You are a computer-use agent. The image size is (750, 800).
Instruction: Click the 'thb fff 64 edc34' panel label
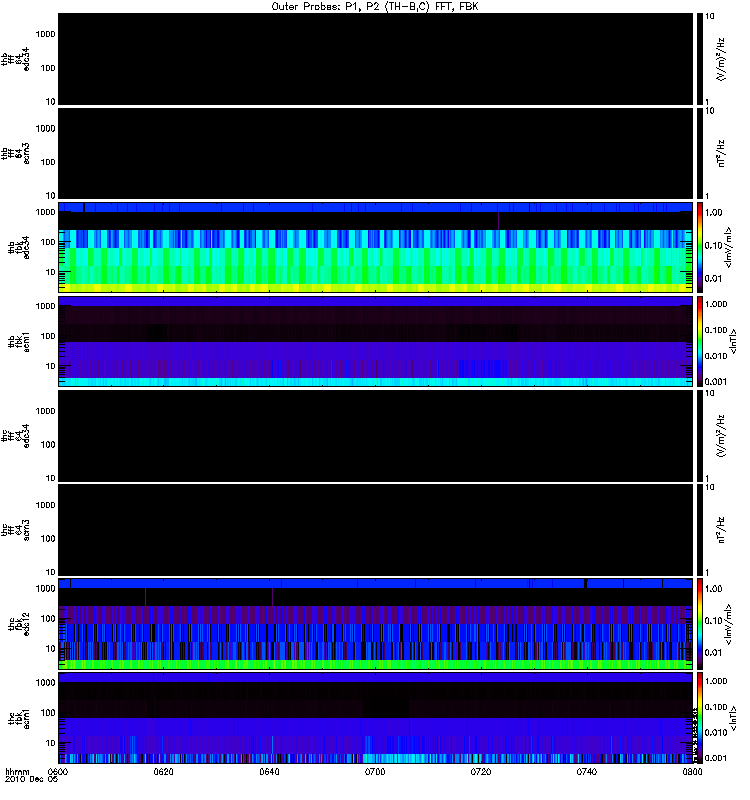(15, 59)
